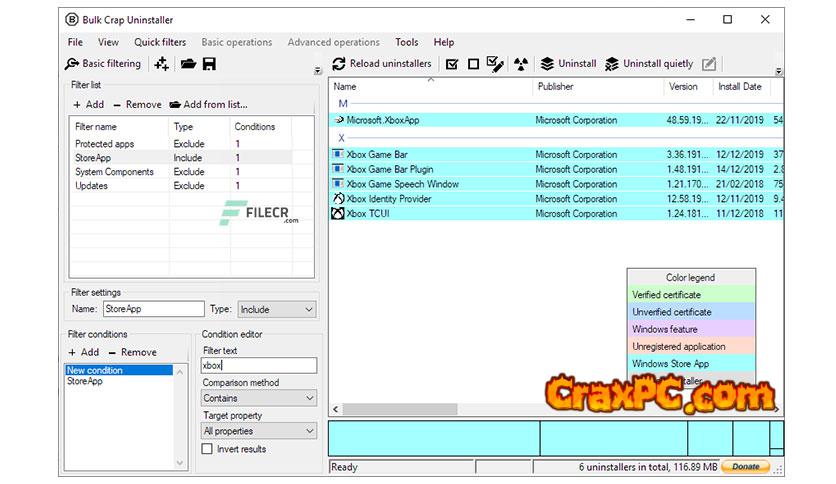Viewport: 836px width, 484px height.
Task: Enable the Invert results checkbox
Action: (x=208, y=449)
